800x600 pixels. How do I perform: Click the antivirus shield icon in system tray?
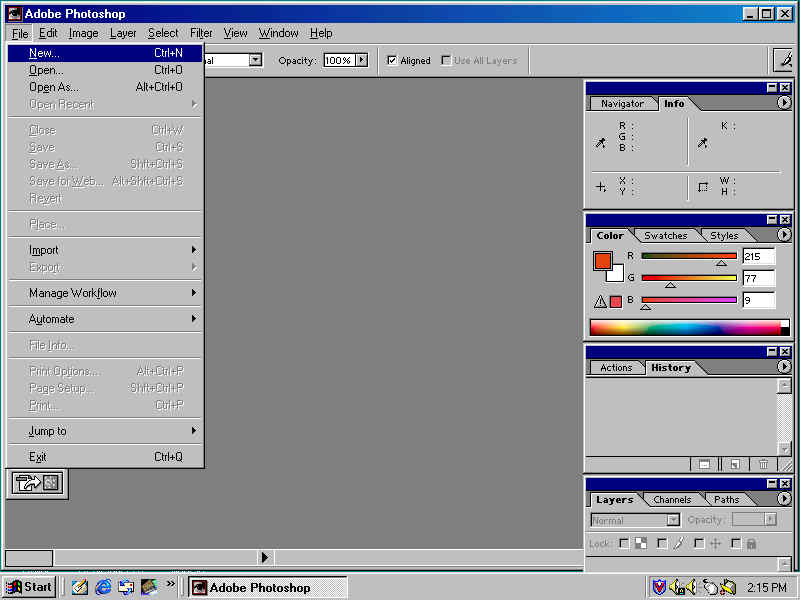[x=659, y=587]
